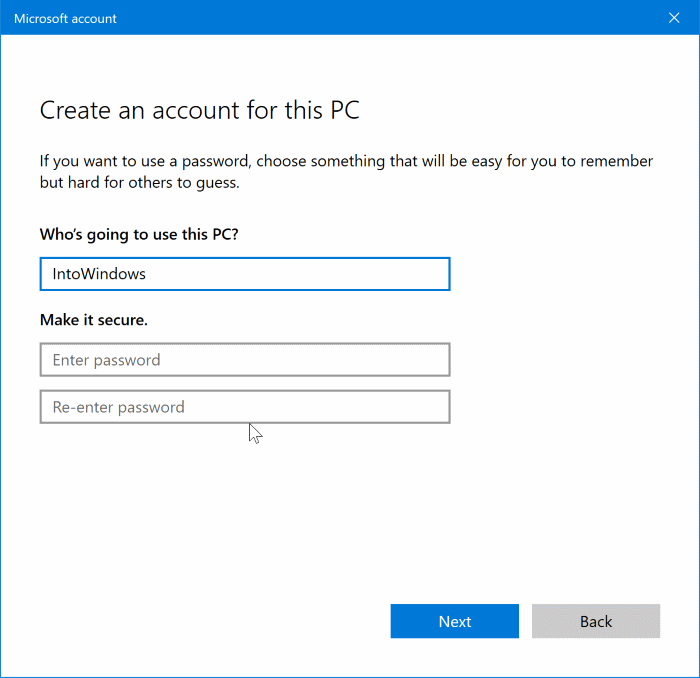Click the 'Who's going to use this PC?' label
700x678 pixels.
pyautogui.click(x=139, y=234)
